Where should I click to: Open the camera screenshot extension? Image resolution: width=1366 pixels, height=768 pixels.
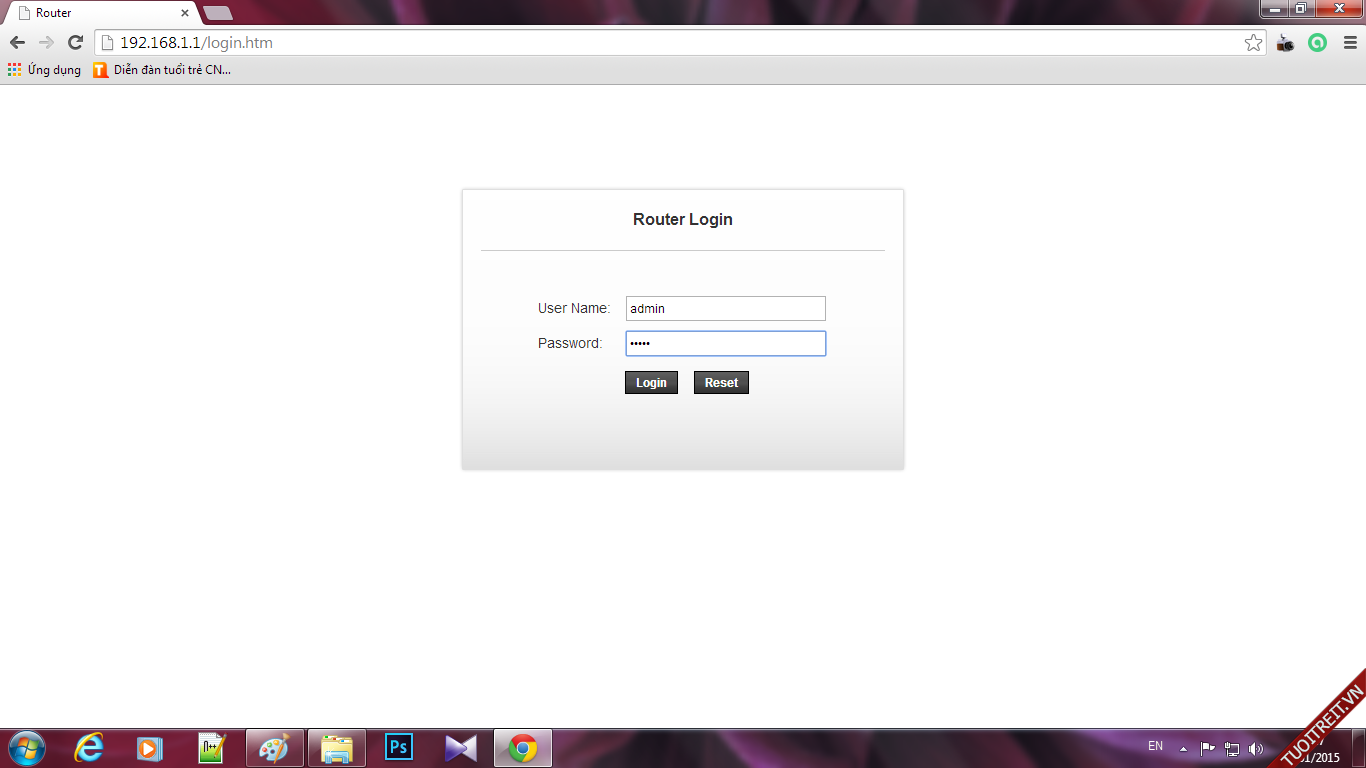[x=1286, y=43]
